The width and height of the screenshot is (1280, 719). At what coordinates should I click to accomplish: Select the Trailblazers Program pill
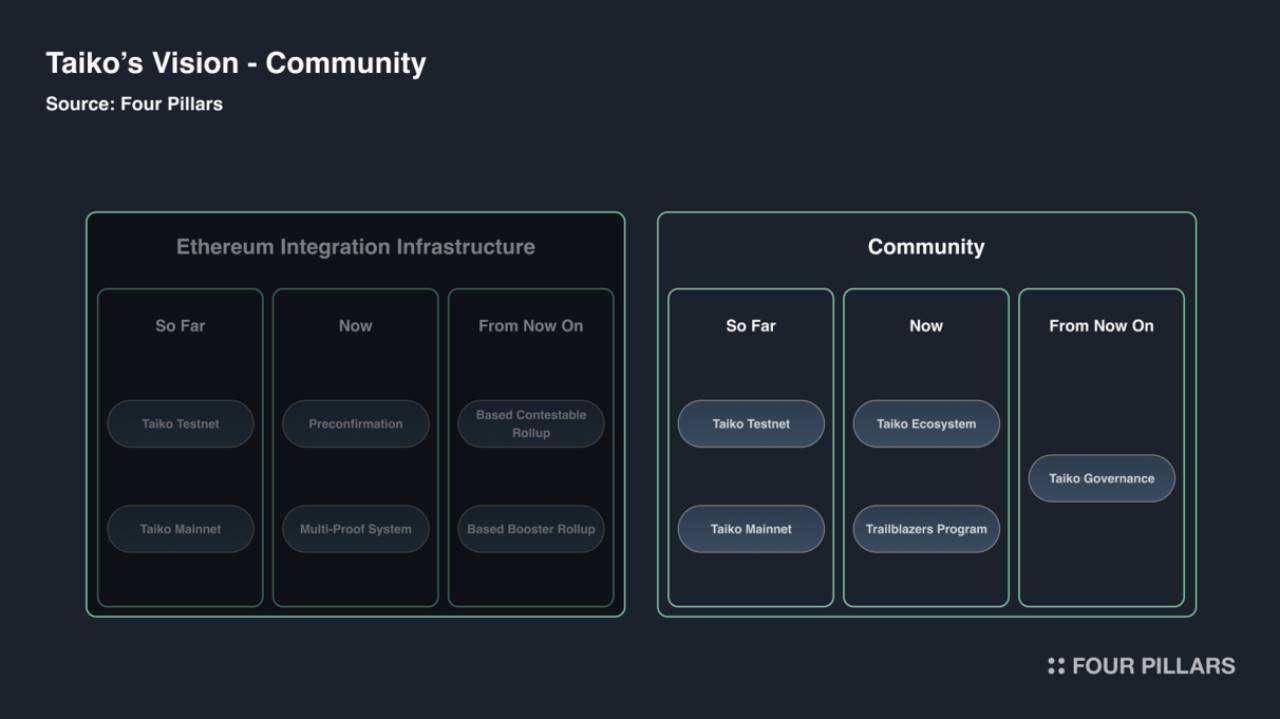(x=926, y=529)
